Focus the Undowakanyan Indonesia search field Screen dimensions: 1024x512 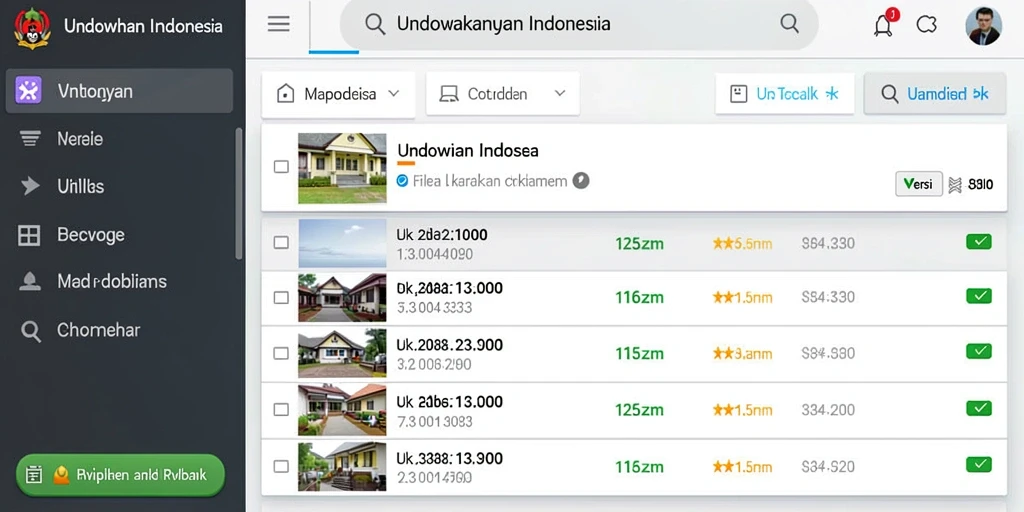[579, 24]
